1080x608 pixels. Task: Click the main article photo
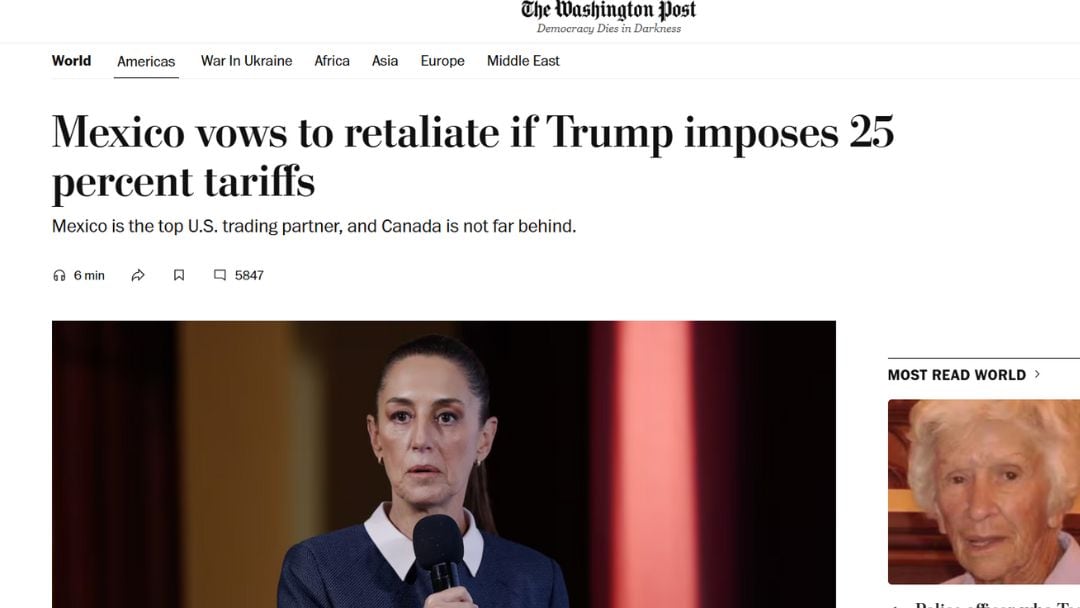444,464
